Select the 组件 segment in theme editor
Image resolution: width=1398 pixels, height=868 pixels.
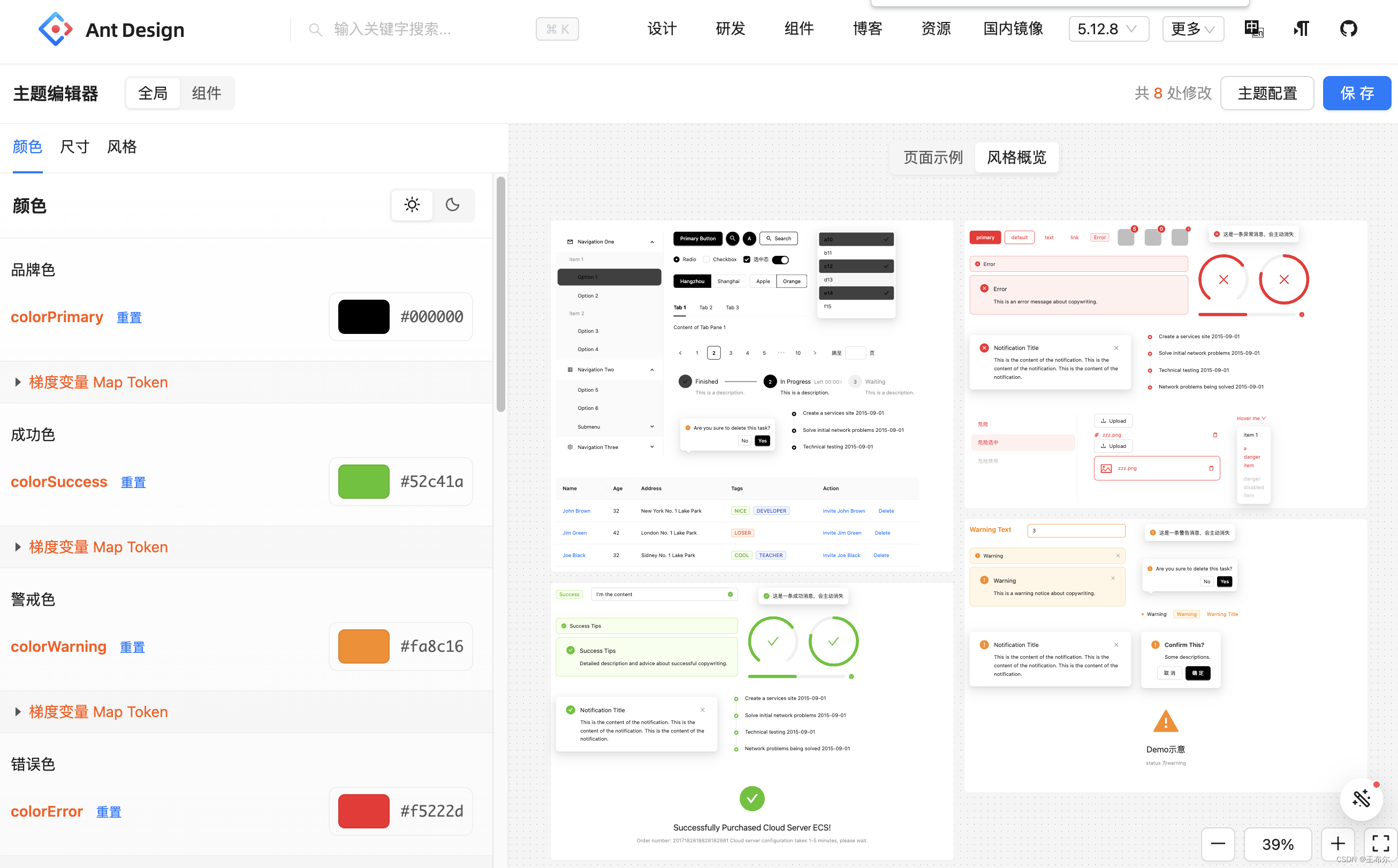click(206, 93)
